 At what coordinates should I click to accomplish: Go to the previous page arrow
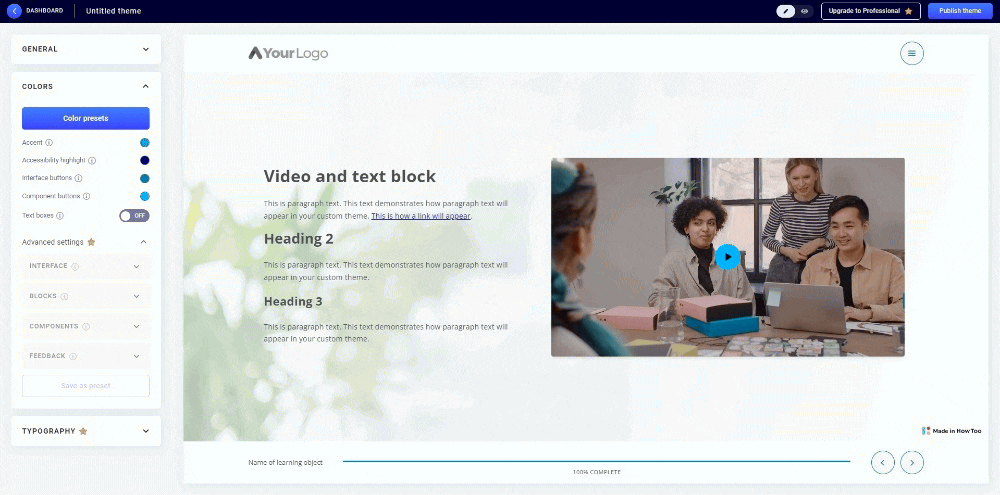tap(882, 462)
